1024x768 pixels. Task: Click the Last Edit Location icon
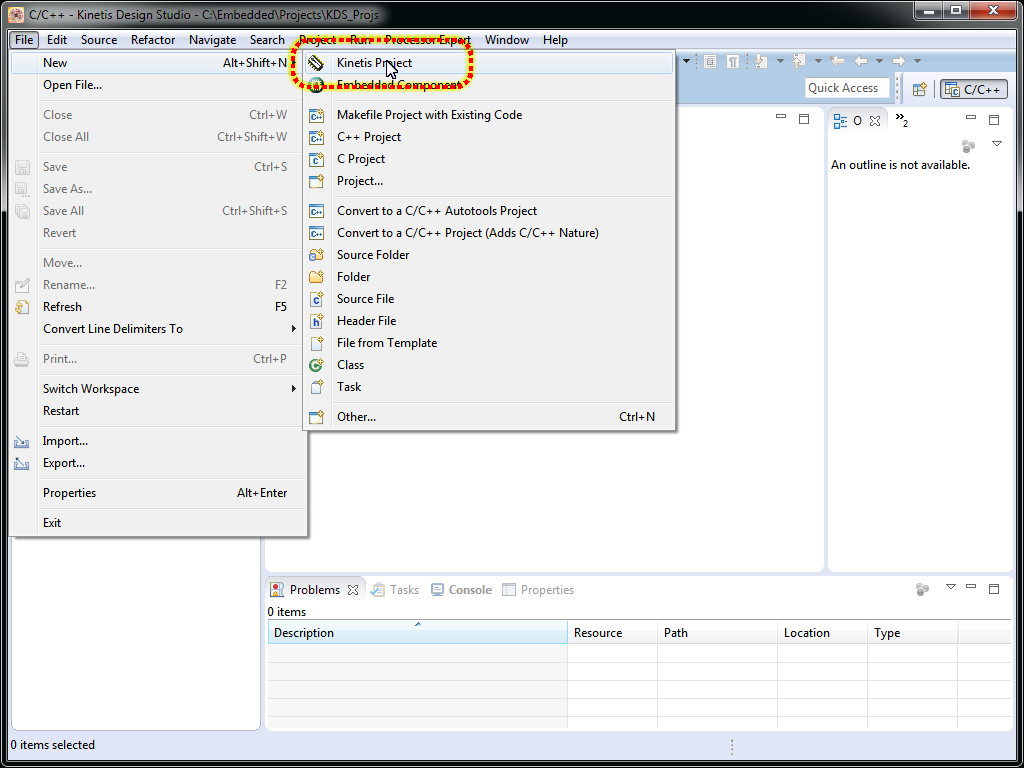pos(837,61)
